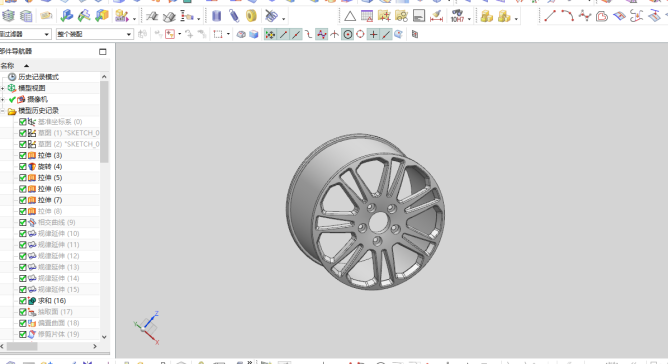Select the Arc curve tool
The width and height of the screenshot is (668, 364).
click(567, 16)
